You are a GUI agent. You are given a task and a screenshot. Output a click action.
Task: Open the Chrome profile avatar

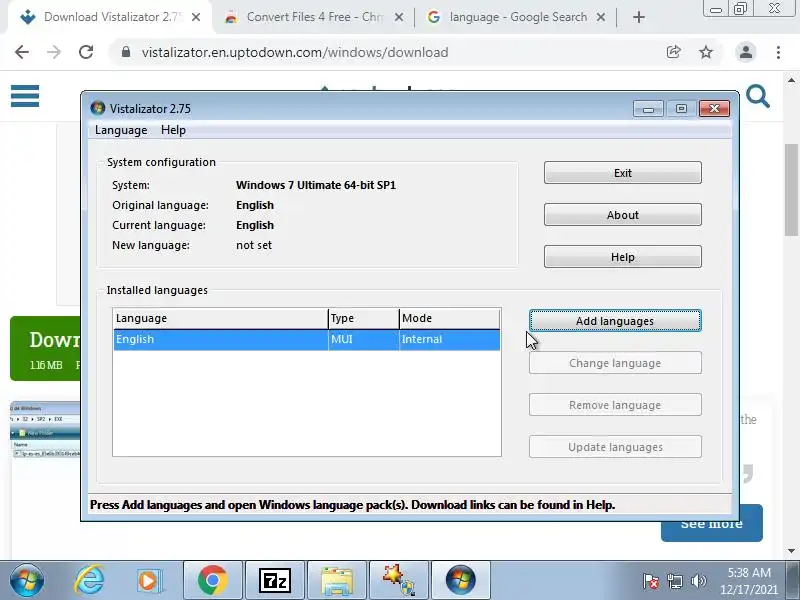pos(745,52)
